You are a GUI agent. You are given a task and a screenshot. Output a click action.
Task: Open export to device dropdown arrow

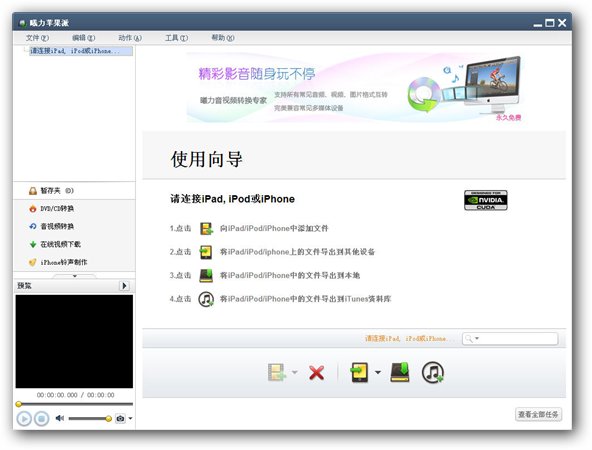click(378, 372)
